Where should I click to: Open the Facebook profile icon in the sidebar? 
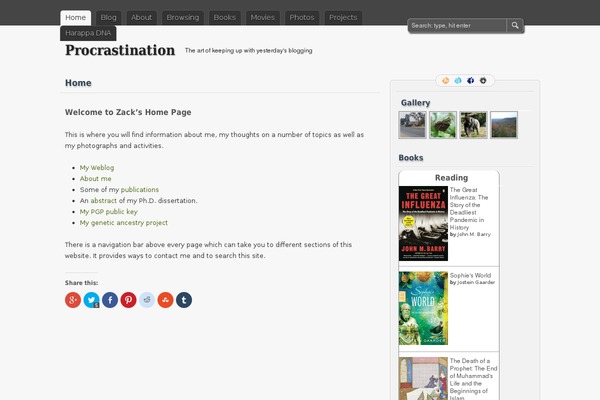point(471,80)
